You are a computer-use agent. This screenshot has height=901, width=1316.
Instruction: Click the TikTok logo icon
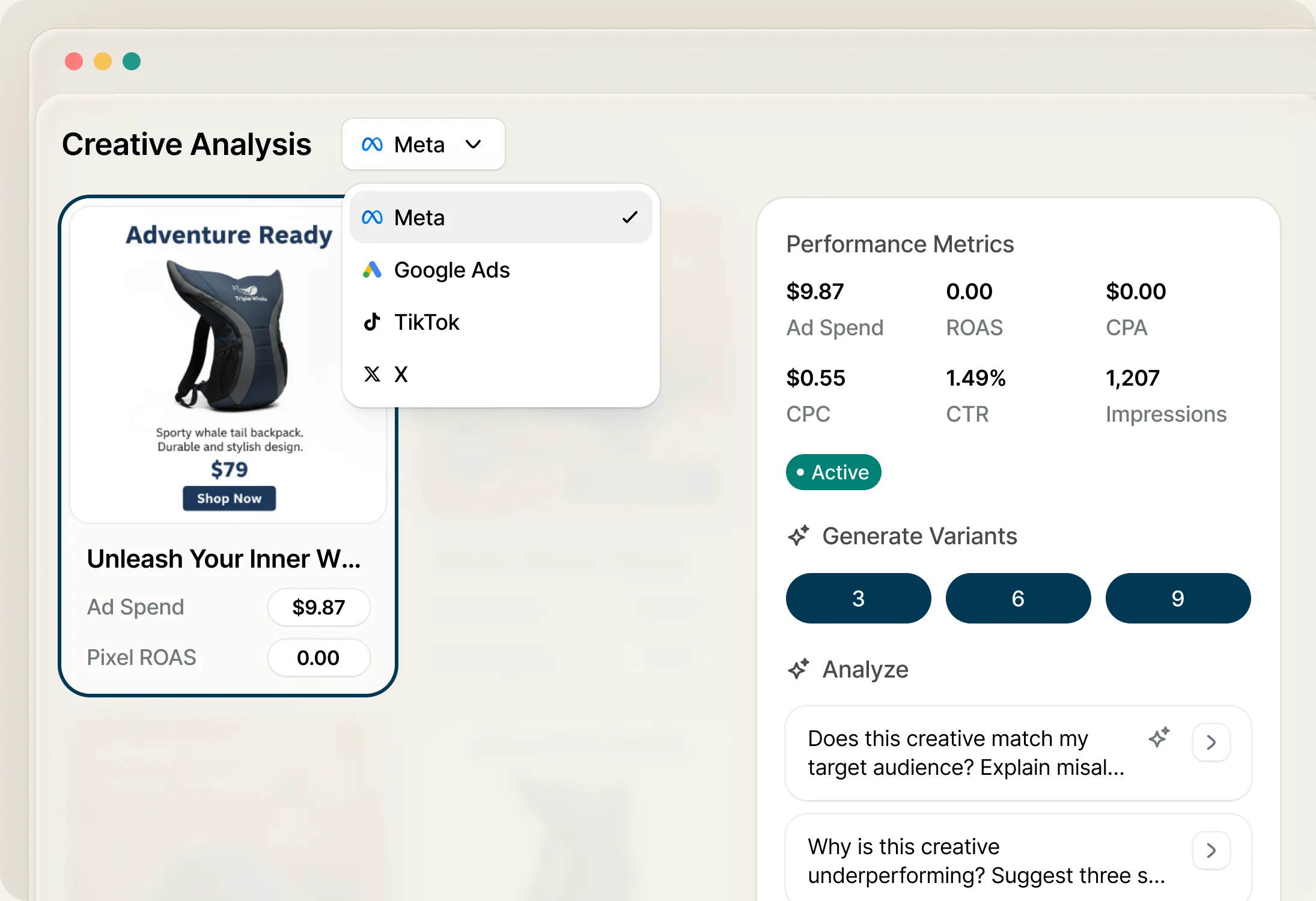372,322
